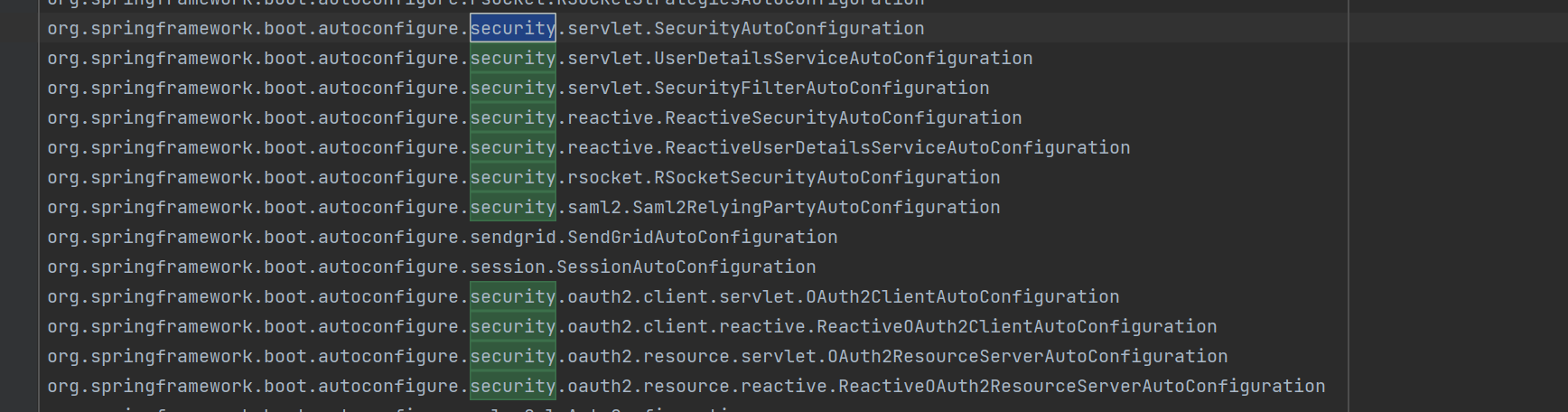
Task: Click the OAuth2ClientAutoConfiguration servlet class name
Action: [x=963, y=297]
